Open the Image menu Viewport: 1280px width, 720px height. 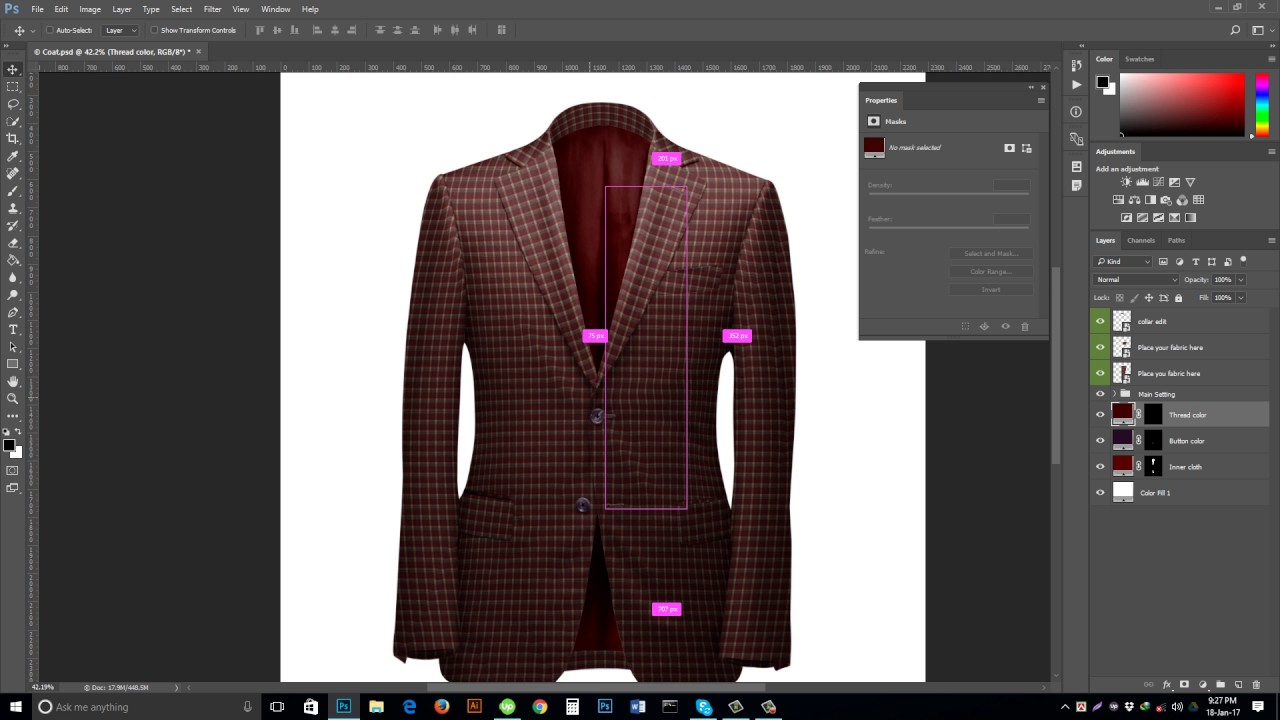coord(90,9)
